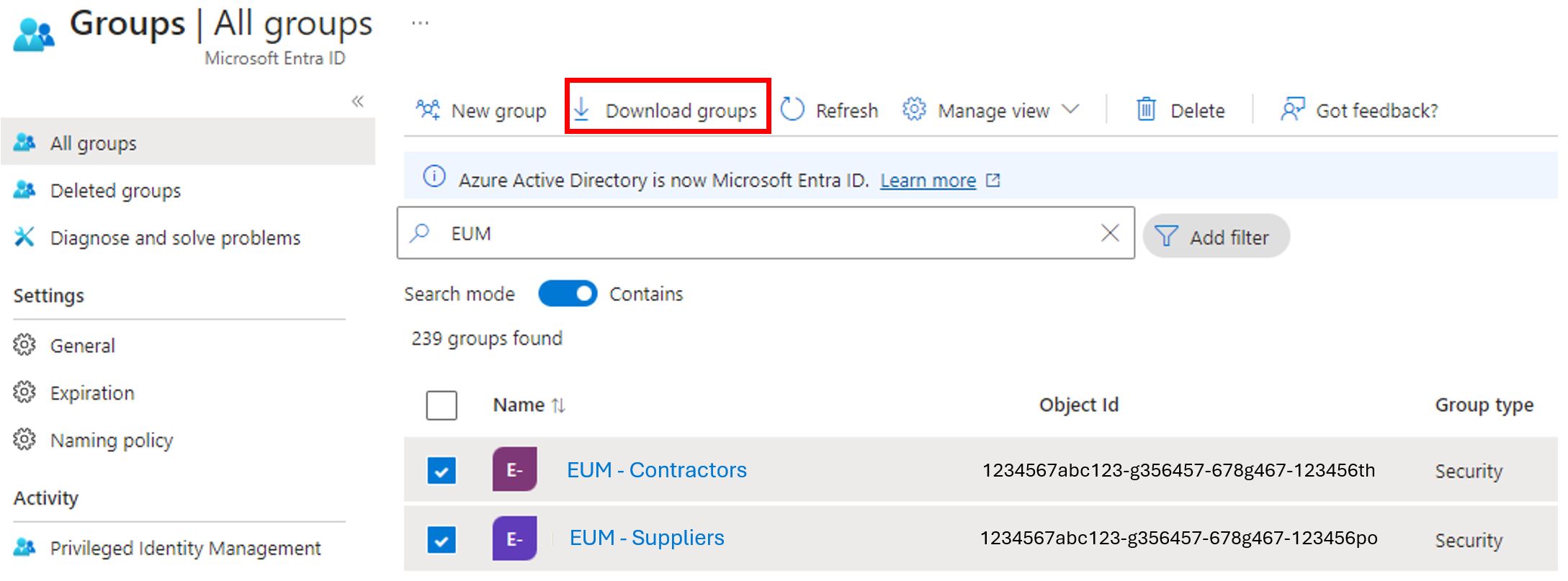Image resolution: width=1568 pixels, height=581 pixels.
Task: Click Security type in Contractors row
Action: pos(1469,471)
